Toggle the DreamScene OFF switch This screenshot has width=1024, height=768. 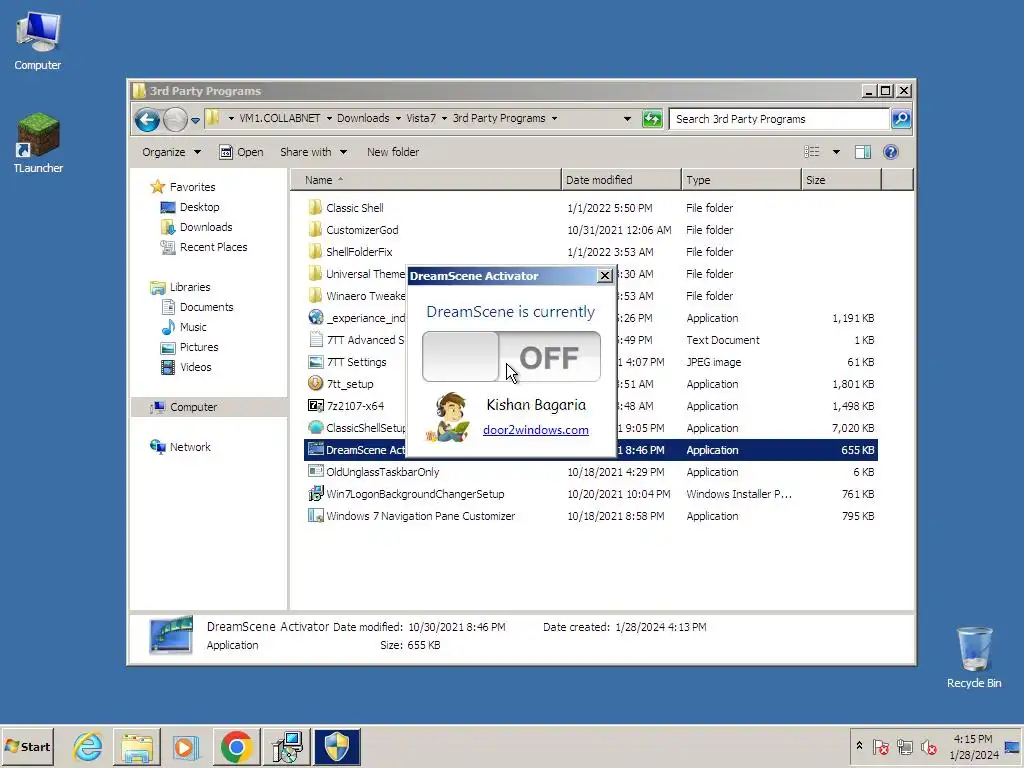[511, 357]
